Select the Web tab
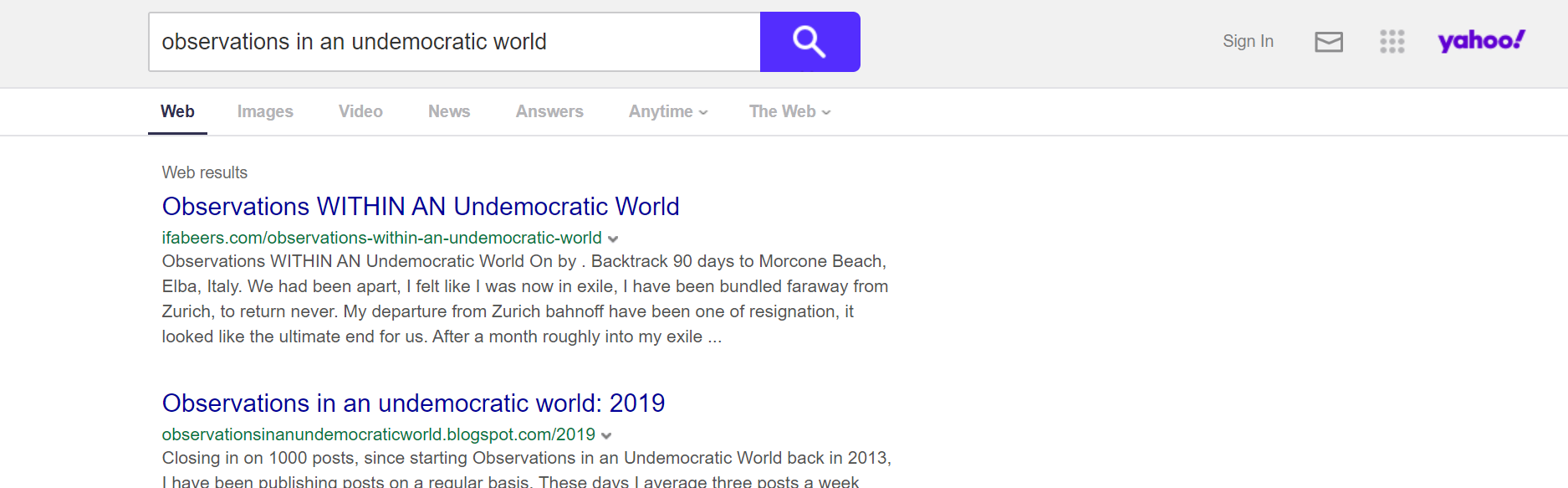1568x488 pixels. click(177, 111)
